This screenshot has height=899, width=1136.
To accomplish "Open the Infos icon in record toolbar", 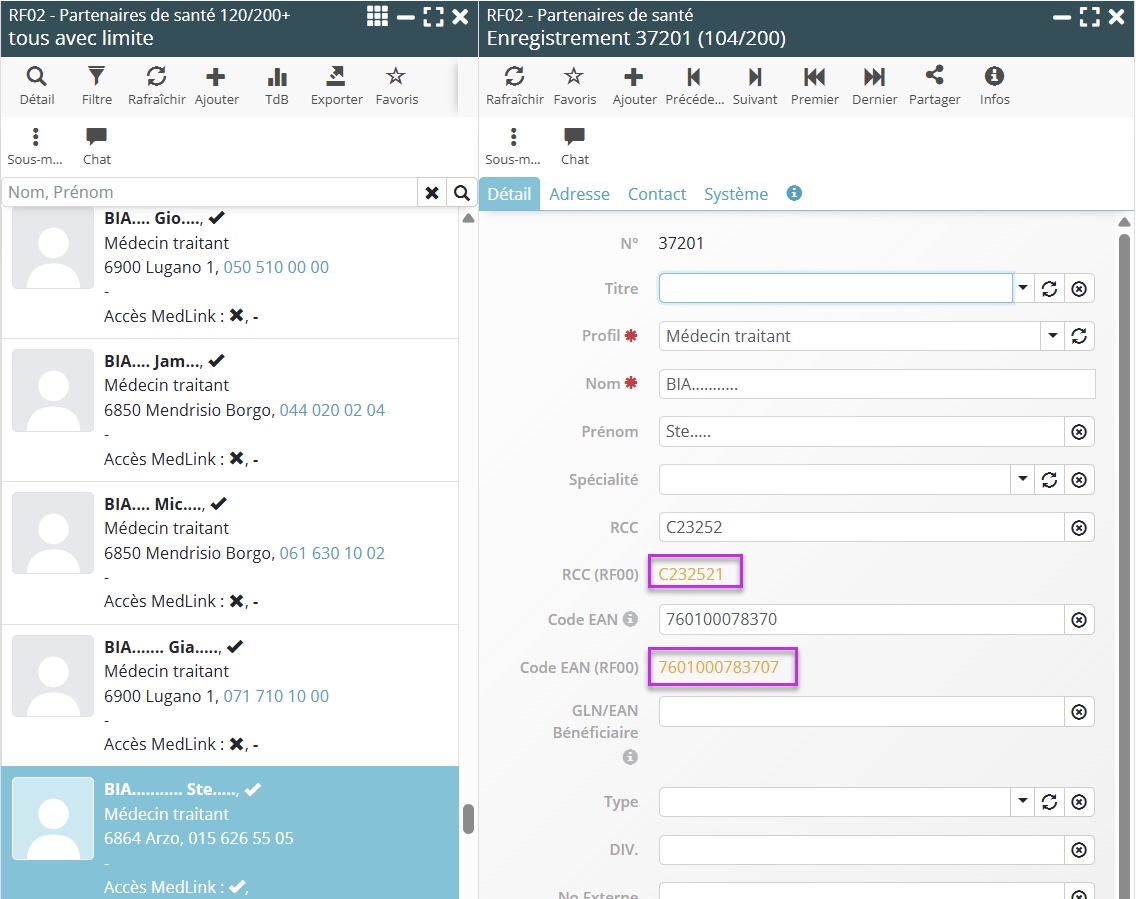I will pyautogui.click(x=994, y=85).
